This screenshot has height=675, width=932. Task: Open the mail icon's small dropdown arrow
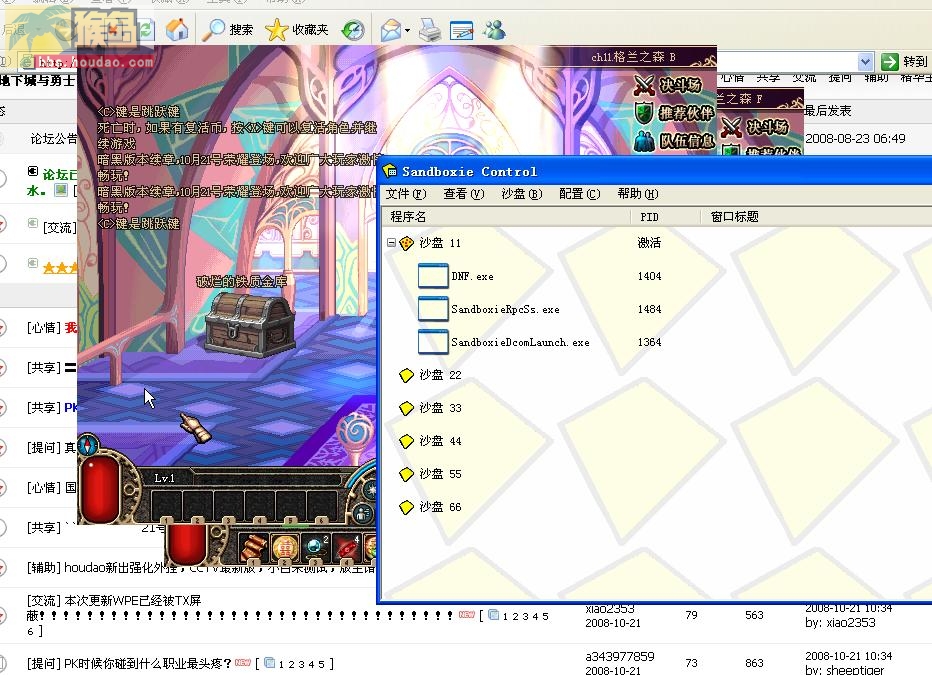pos(407,30)
